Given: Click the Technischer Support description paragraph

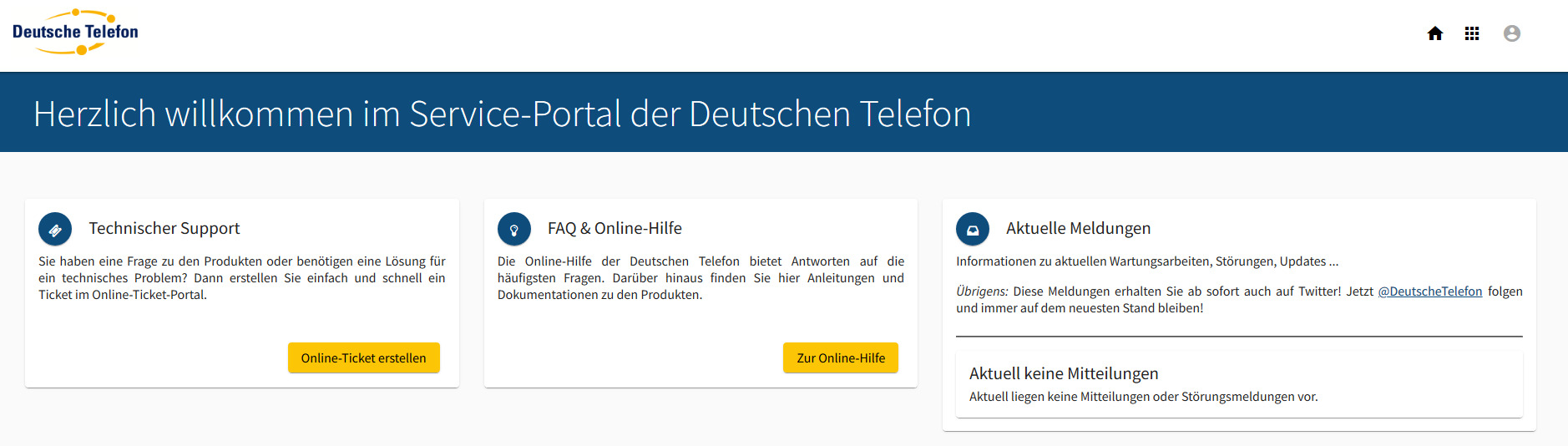Looking at the screenshot, I should 242,278.
